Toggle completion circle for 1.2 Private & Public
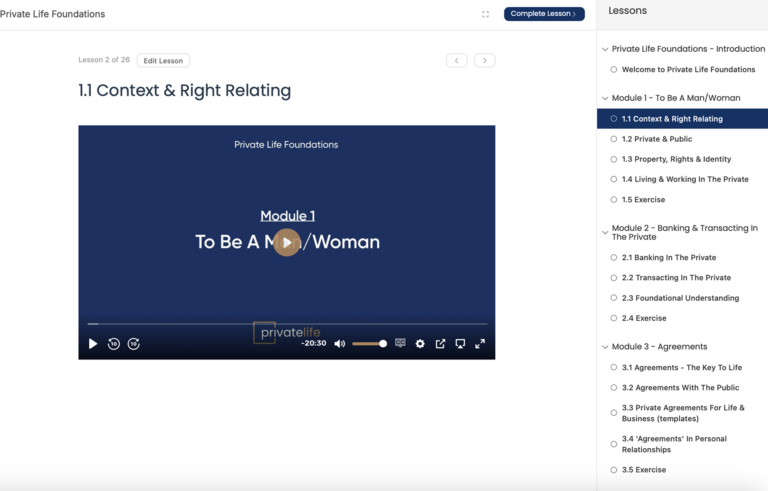This screenshot has width=768, height=491. 614,139
